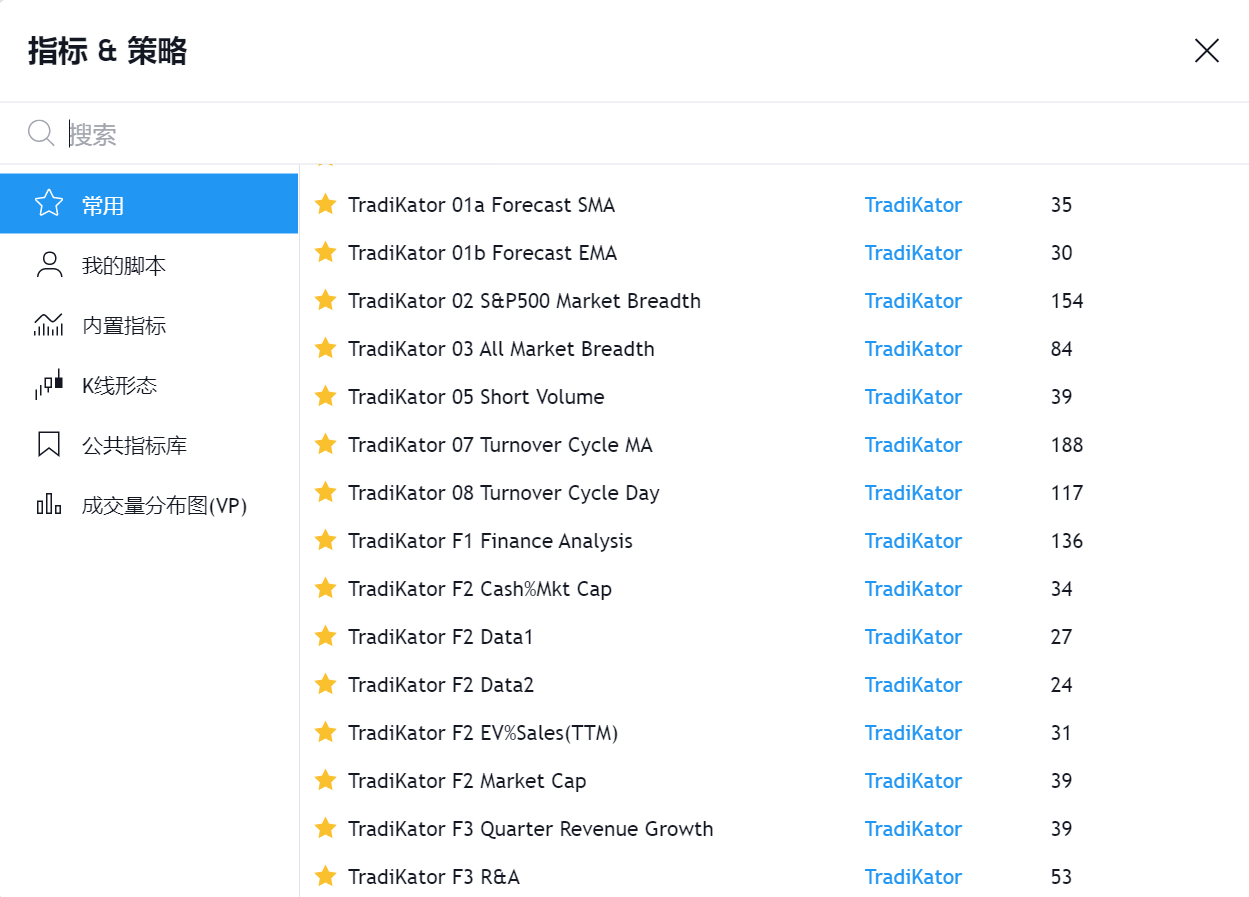Unstar TradiKator F2 EV%Sales(TTM)

pos(325,732)
